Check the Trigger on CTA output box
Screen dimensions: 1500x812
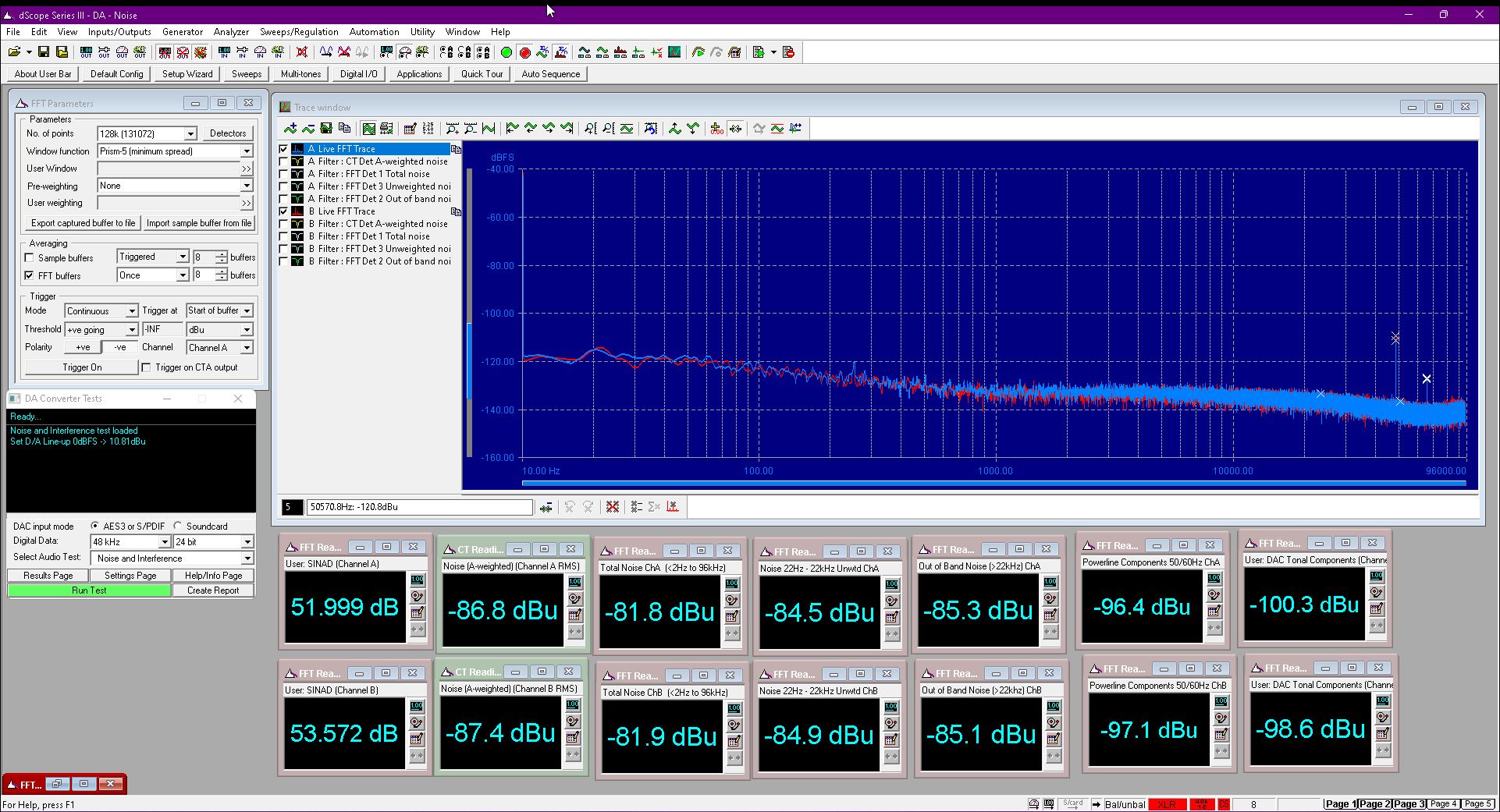coord(146,367)
